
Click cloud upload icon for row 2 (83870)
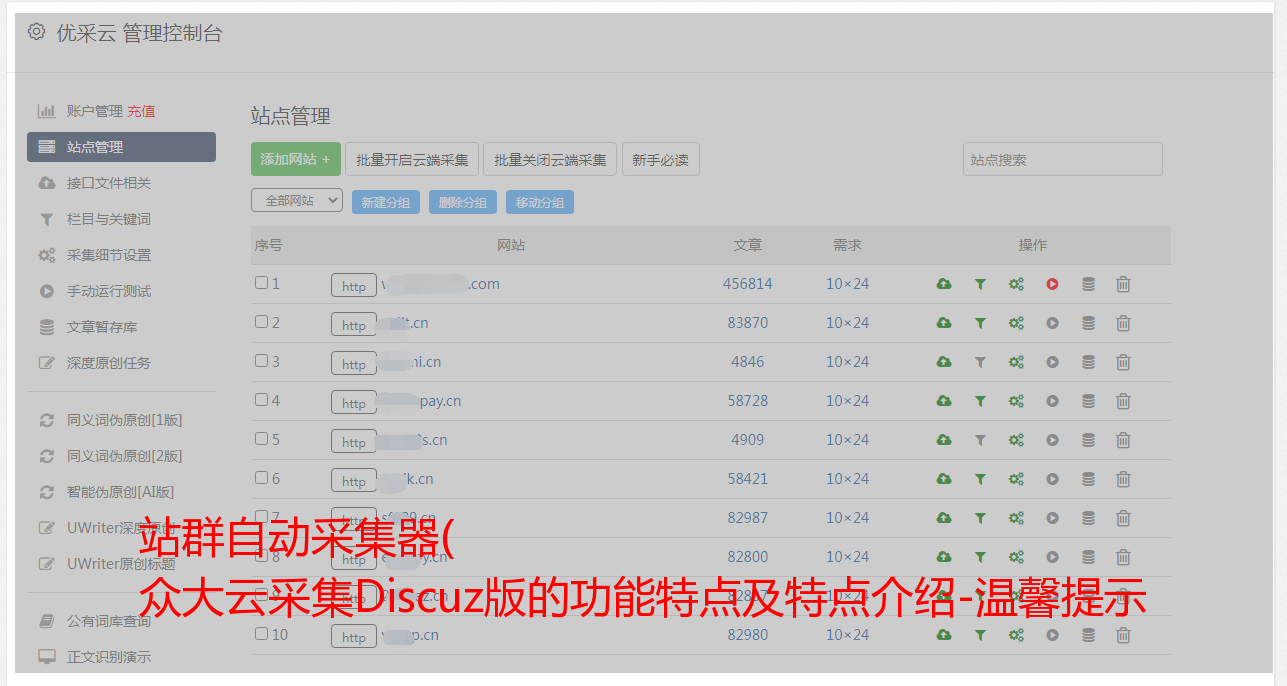943,323
